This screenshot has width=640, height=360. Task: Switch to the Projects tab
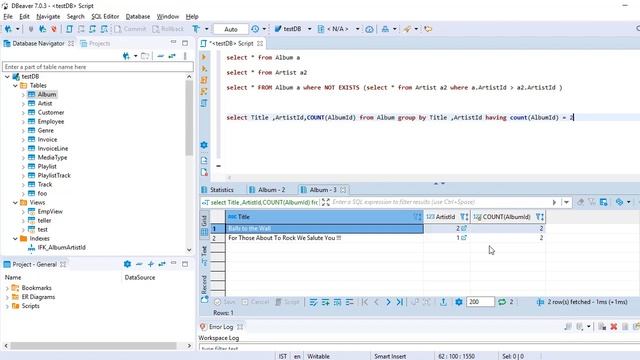coord(95,43)
